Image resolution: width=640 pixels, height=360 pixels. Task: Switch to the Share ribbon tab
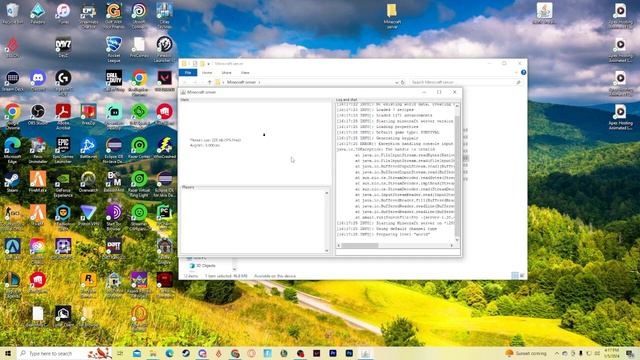click(x=226, y=73)
